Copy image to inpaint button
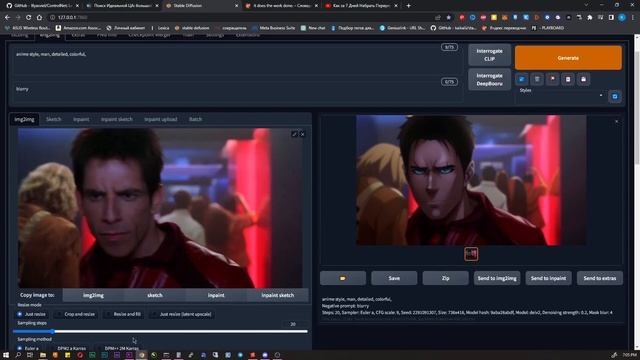Image resolution: width=640 pixels, height=360 pixels. tap(216, 295)
